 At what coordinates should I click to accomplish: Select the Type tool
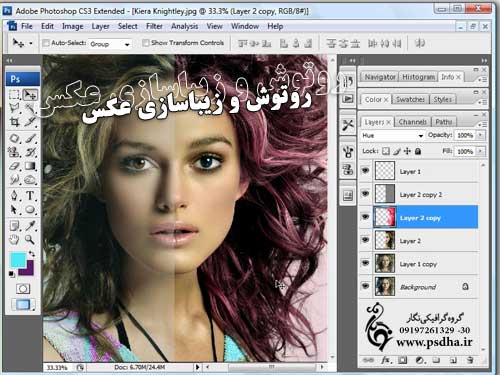click(30, 195)
